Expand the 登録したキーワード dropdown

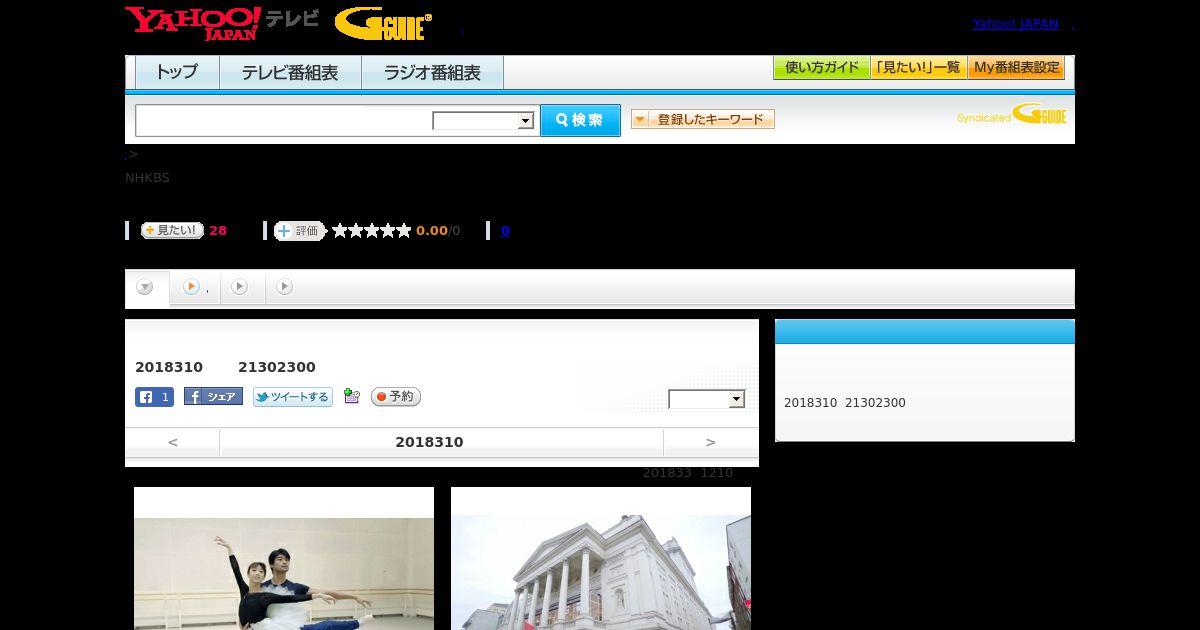[x=703, y=119]
